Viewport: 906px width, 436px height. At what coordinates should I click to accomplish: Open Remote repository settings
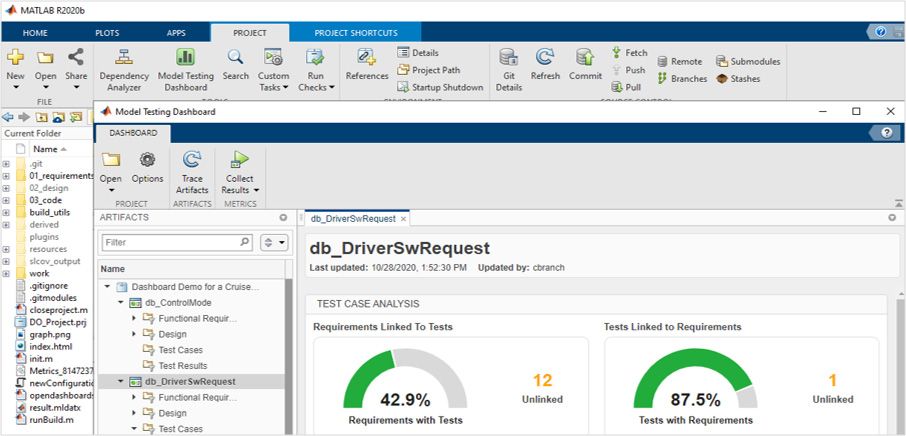tap(680, 61)
